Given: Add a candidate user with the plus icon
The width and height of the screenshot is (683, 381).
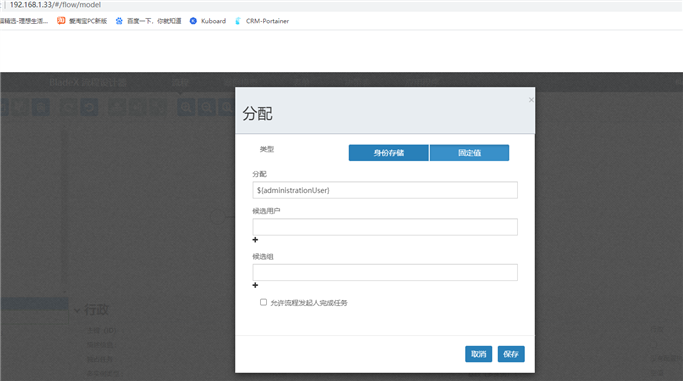Looking at the screenshot, I should coord(255,240).
